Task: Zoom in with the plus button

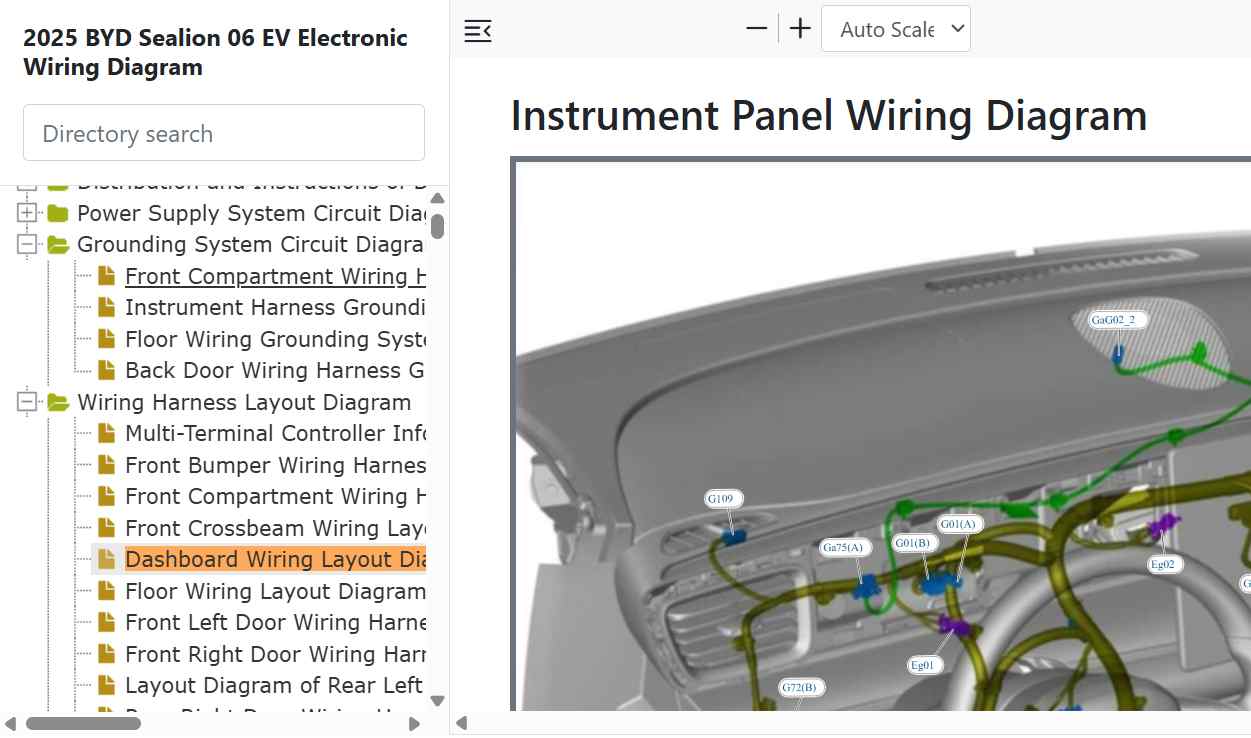Action: (800, 29)
